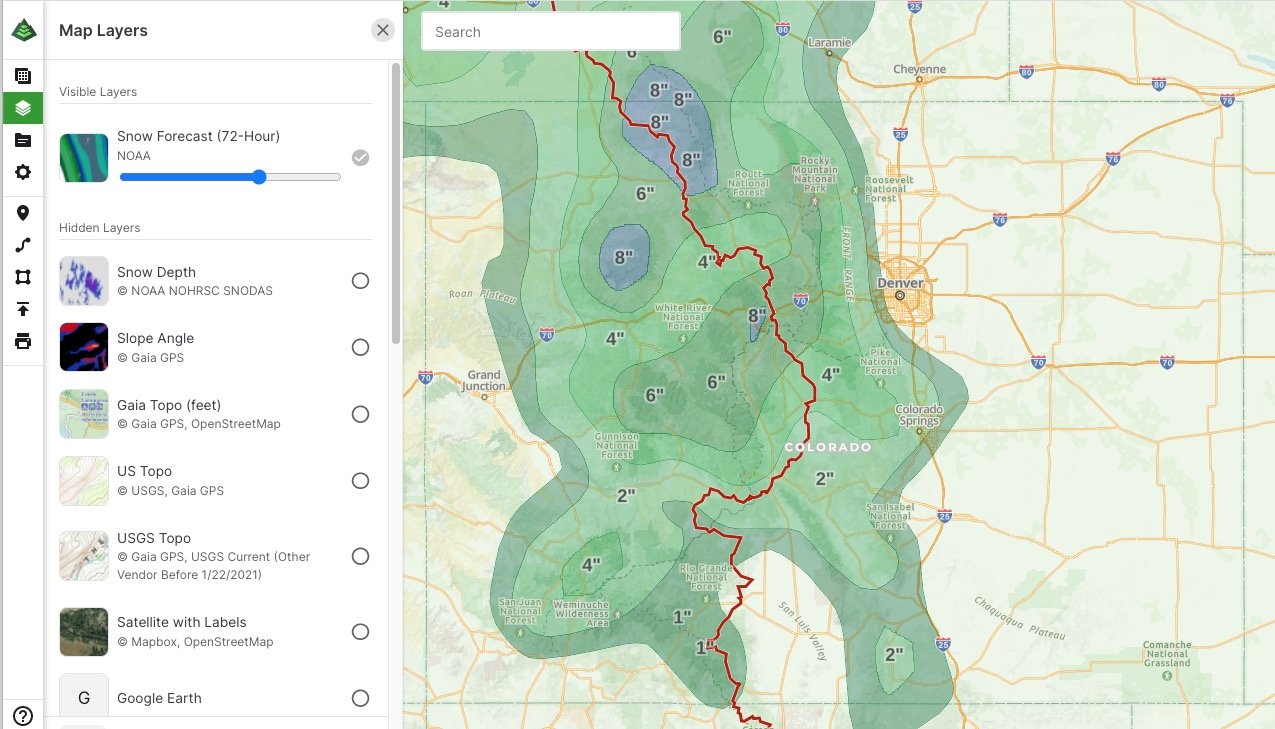Select 'US Topo' layer name text
The height and width of the screenshot is (729, 1275).
[x=144, y=471]
